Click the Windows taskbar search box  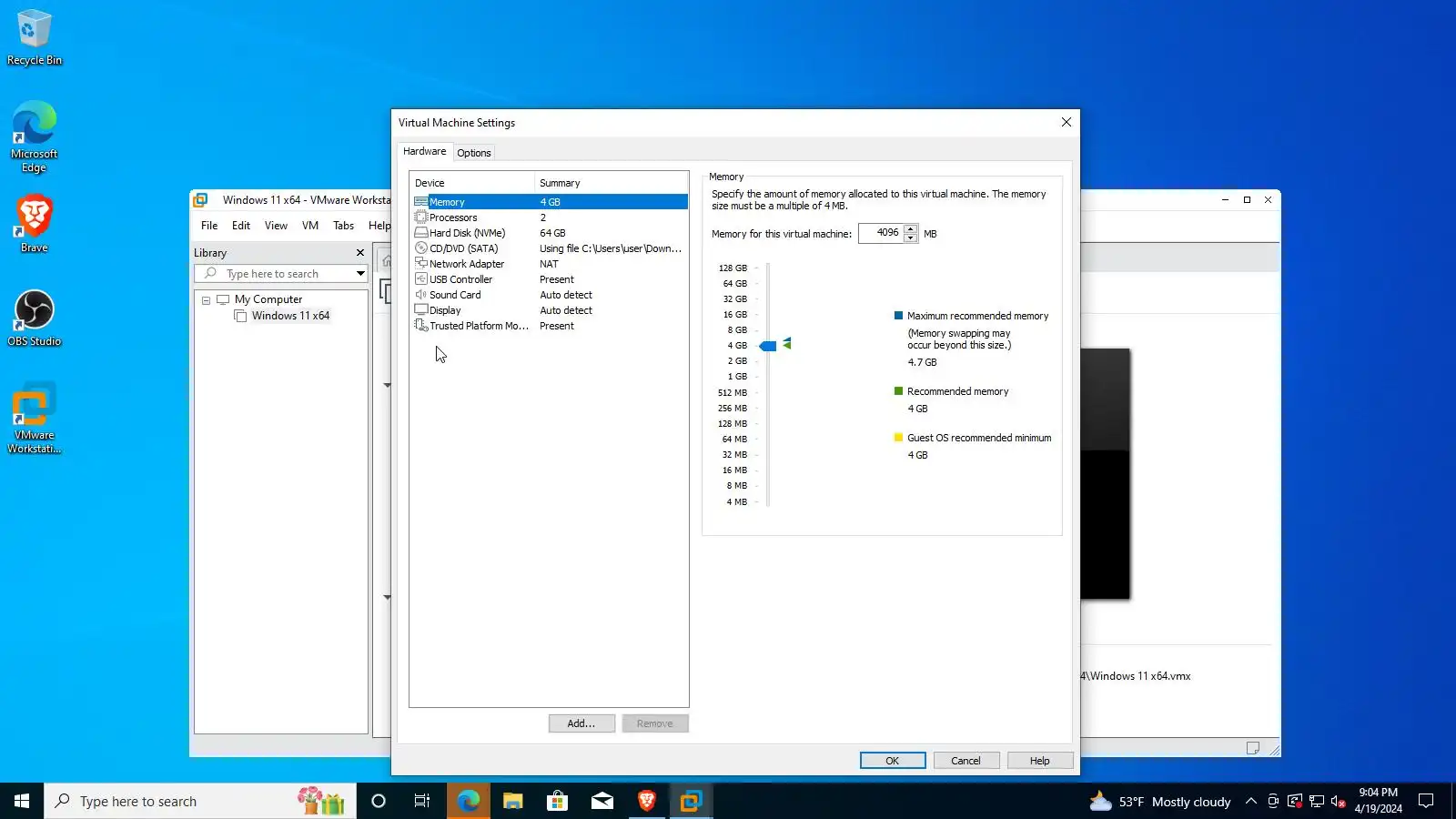point(200,801)
